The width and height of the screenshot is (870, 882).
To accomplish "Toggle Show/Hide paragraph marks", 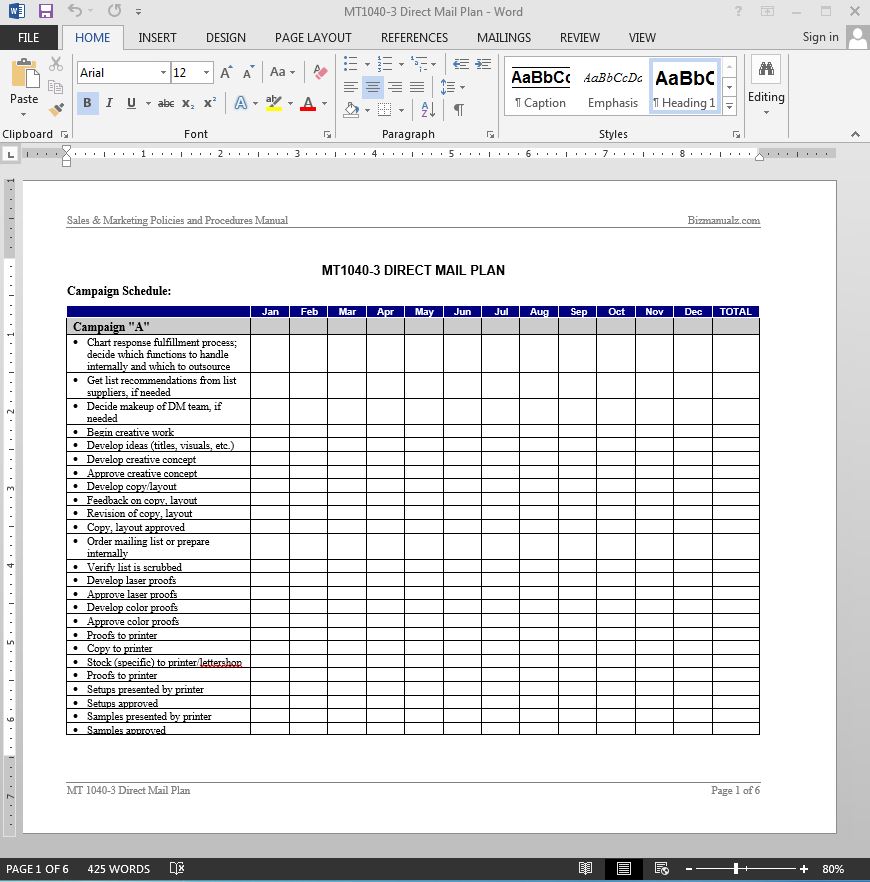I will [x=459, y=109].
